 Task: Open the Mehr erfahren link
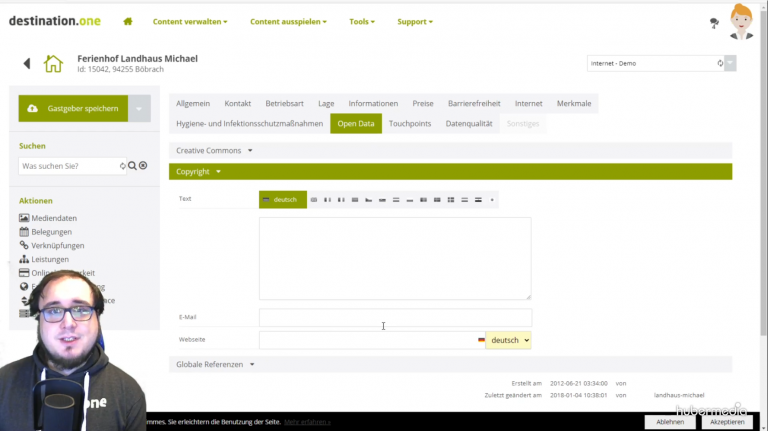pyautogui.click(x=307, y=422)
